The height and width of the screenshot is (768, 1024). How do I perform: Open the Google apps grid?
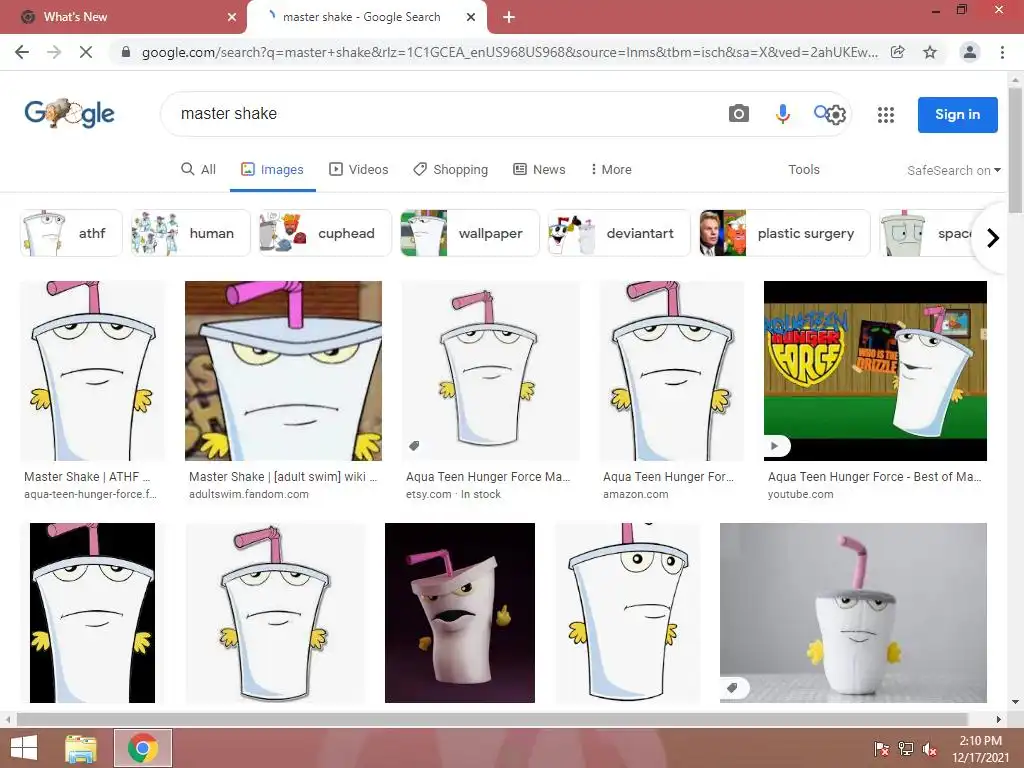point(886,115)
